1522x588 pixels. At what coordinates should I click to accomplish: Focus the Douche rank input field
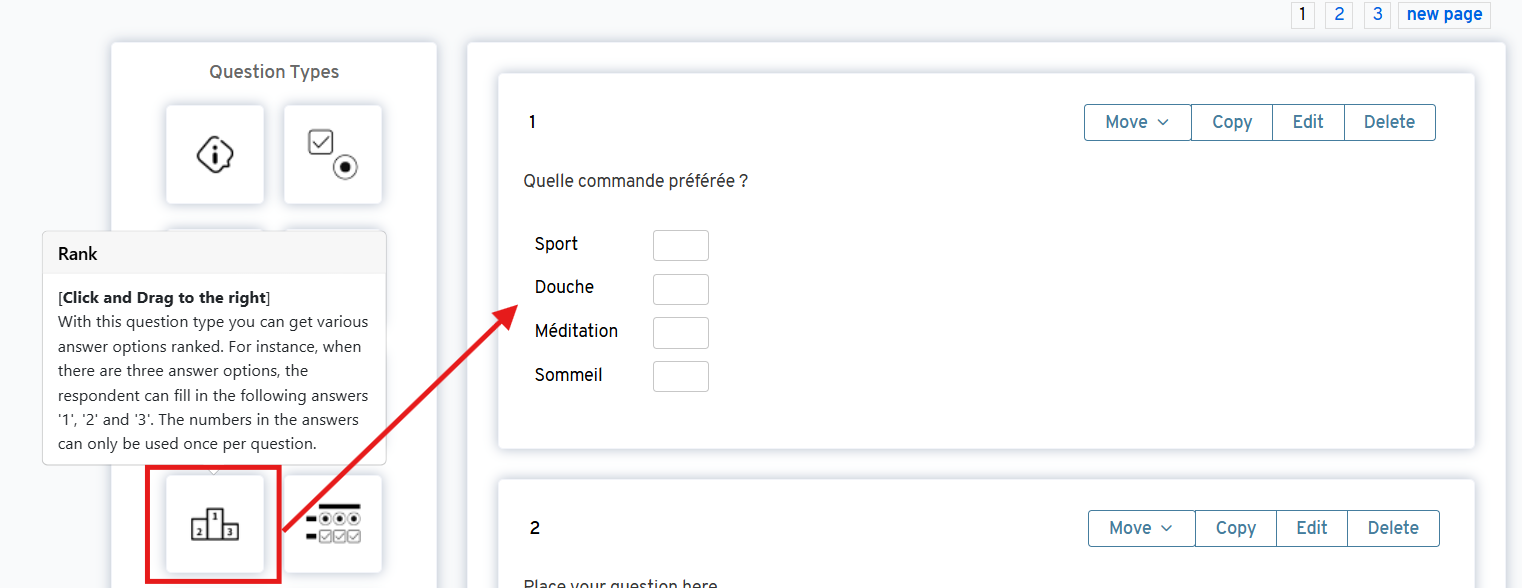pyautogui.click(x=681, y=289)
